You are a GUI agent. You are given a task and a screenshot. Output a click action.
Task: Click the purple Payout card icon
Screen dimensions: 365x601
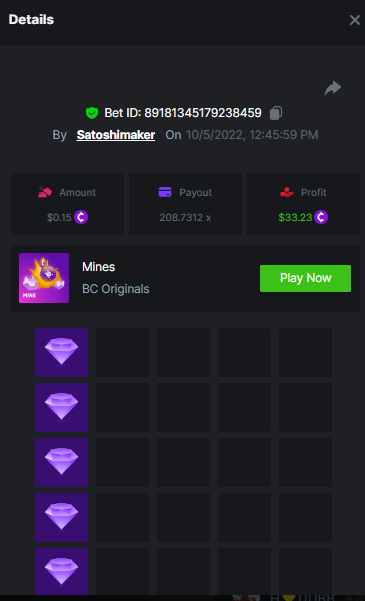click(165, 192)
